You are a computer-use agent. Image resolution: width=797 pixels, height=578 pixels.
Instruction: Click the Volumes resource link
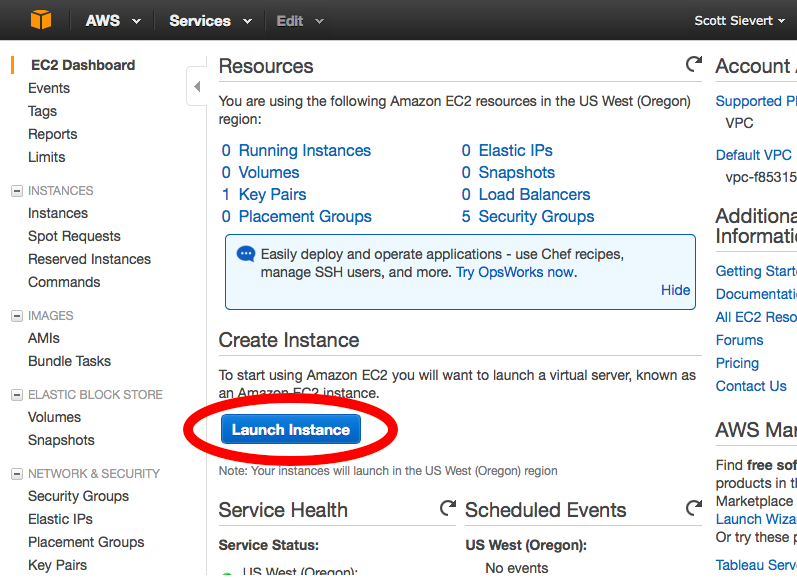269,172
